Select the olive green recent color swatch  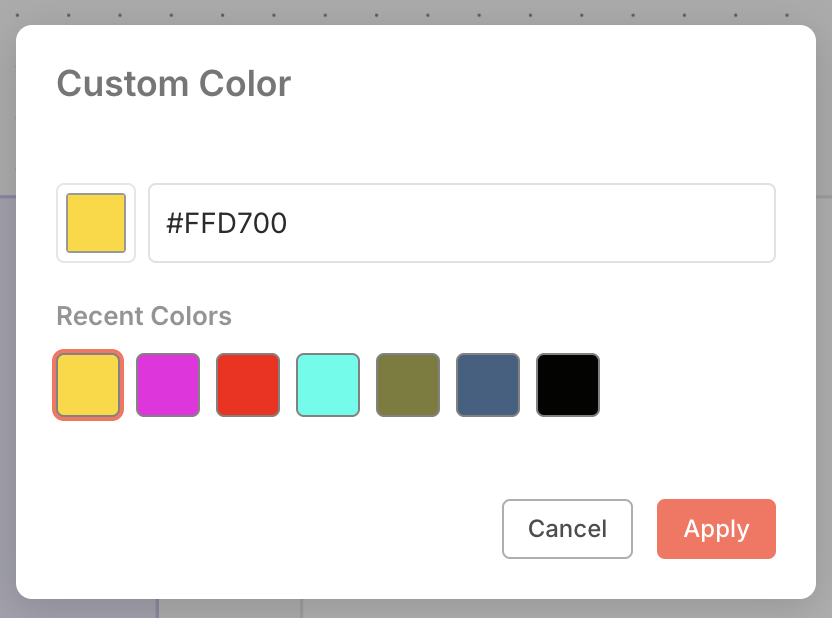click(x=407, y=384)
